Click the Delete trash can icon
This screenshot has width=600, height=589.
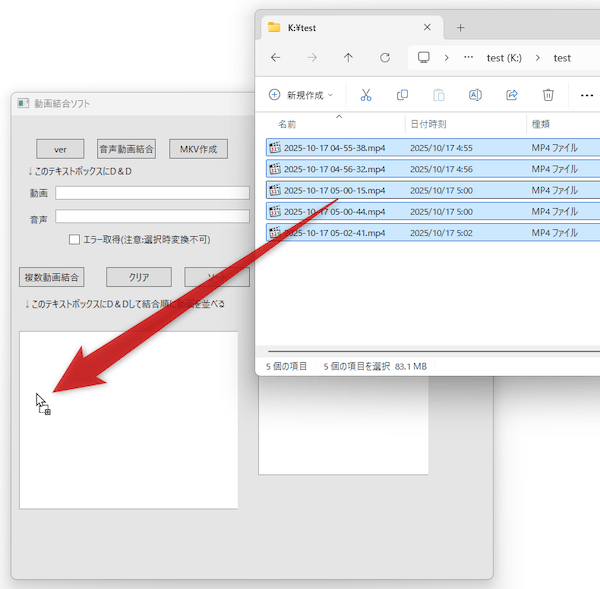click(x=548, y=95)
